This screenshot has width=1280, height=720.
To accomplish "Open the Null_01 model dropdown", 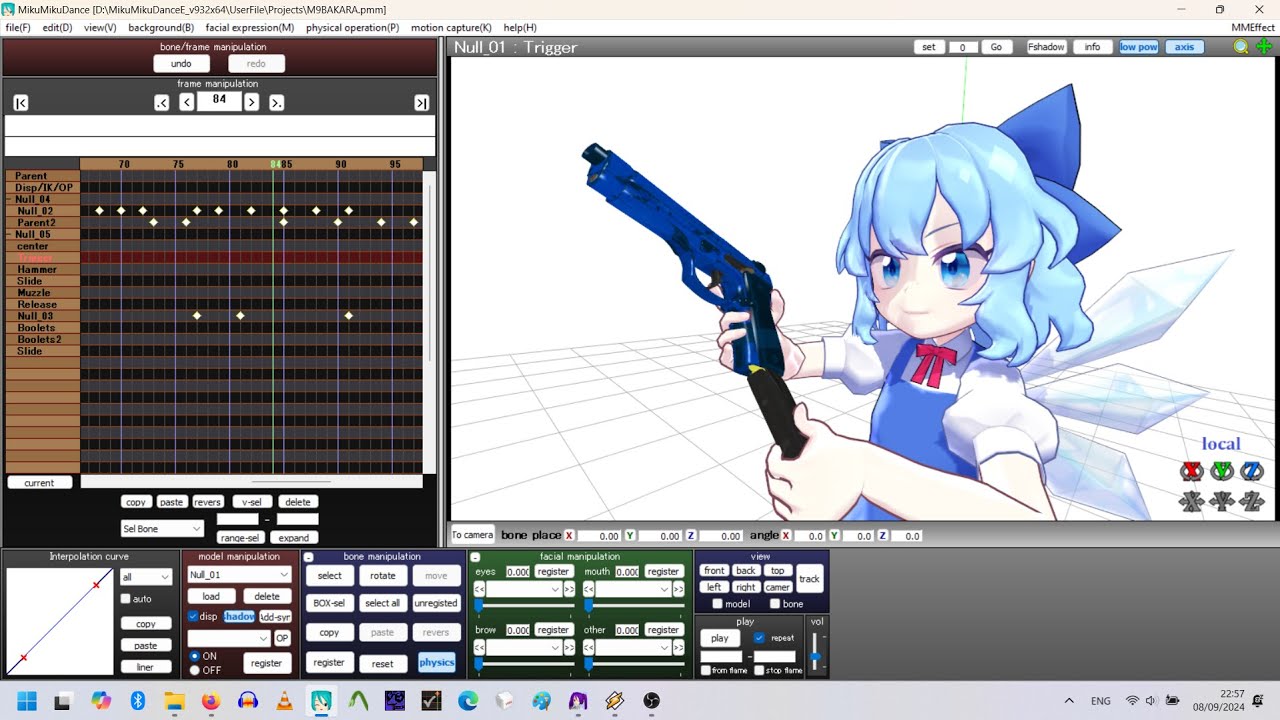I will coord(239,575).
